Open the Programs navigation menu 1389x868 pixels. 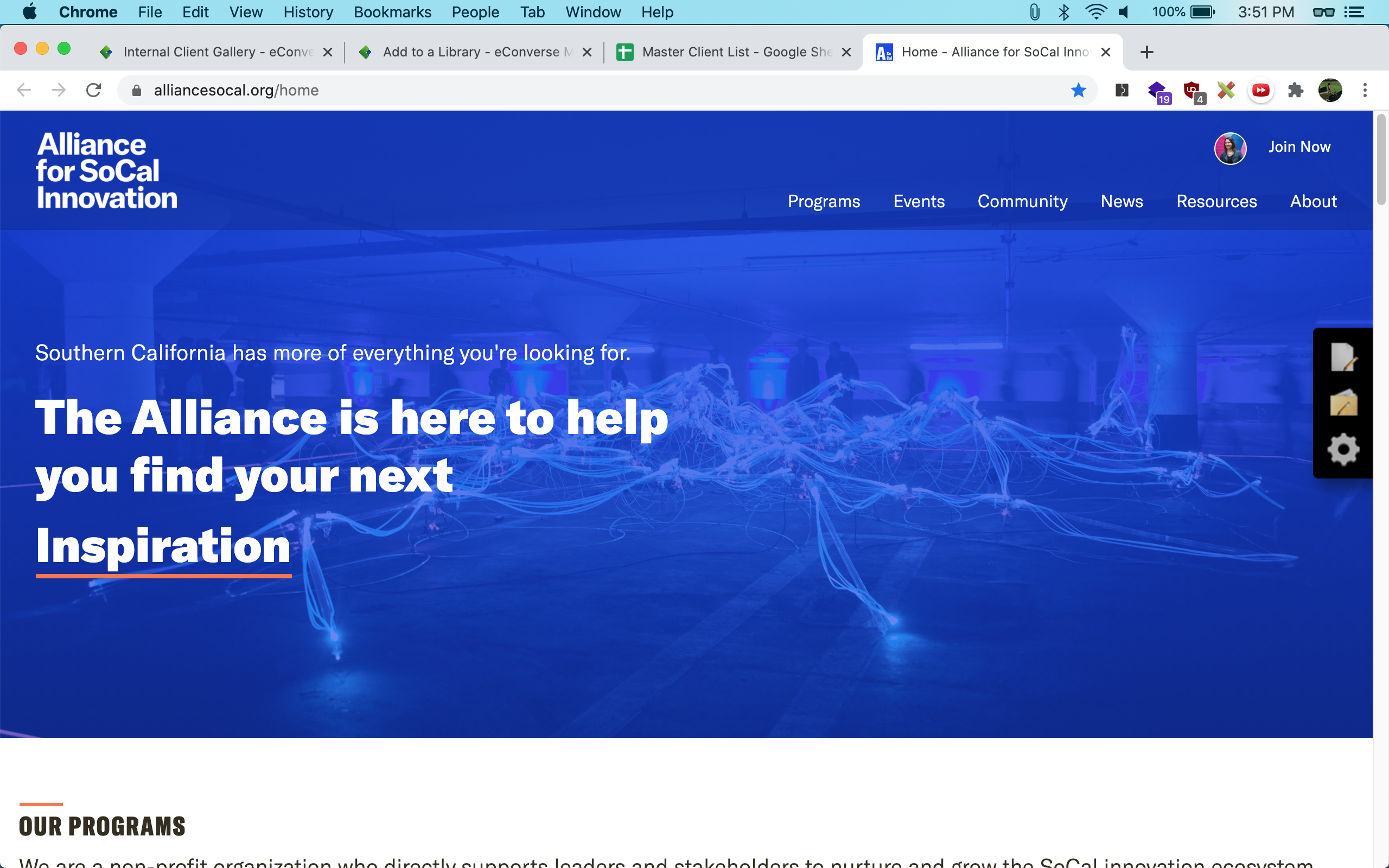click(x=824, y=201)
